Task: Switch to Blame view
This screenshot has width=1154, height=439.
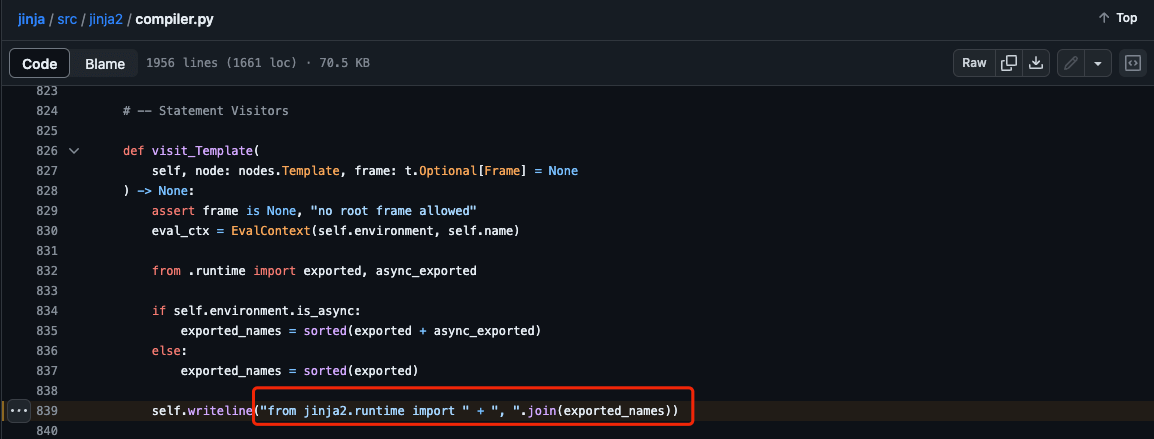Action: (105, 63)
